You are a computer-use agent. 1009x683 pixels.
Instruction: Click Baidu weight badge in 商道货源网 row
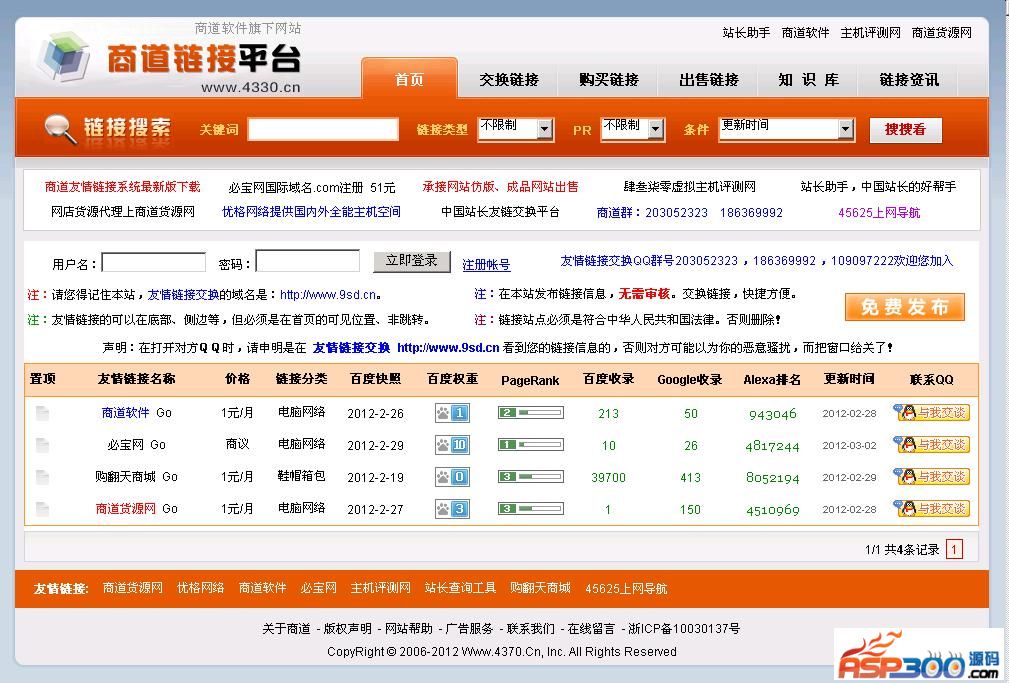click(x=452, y=509)
